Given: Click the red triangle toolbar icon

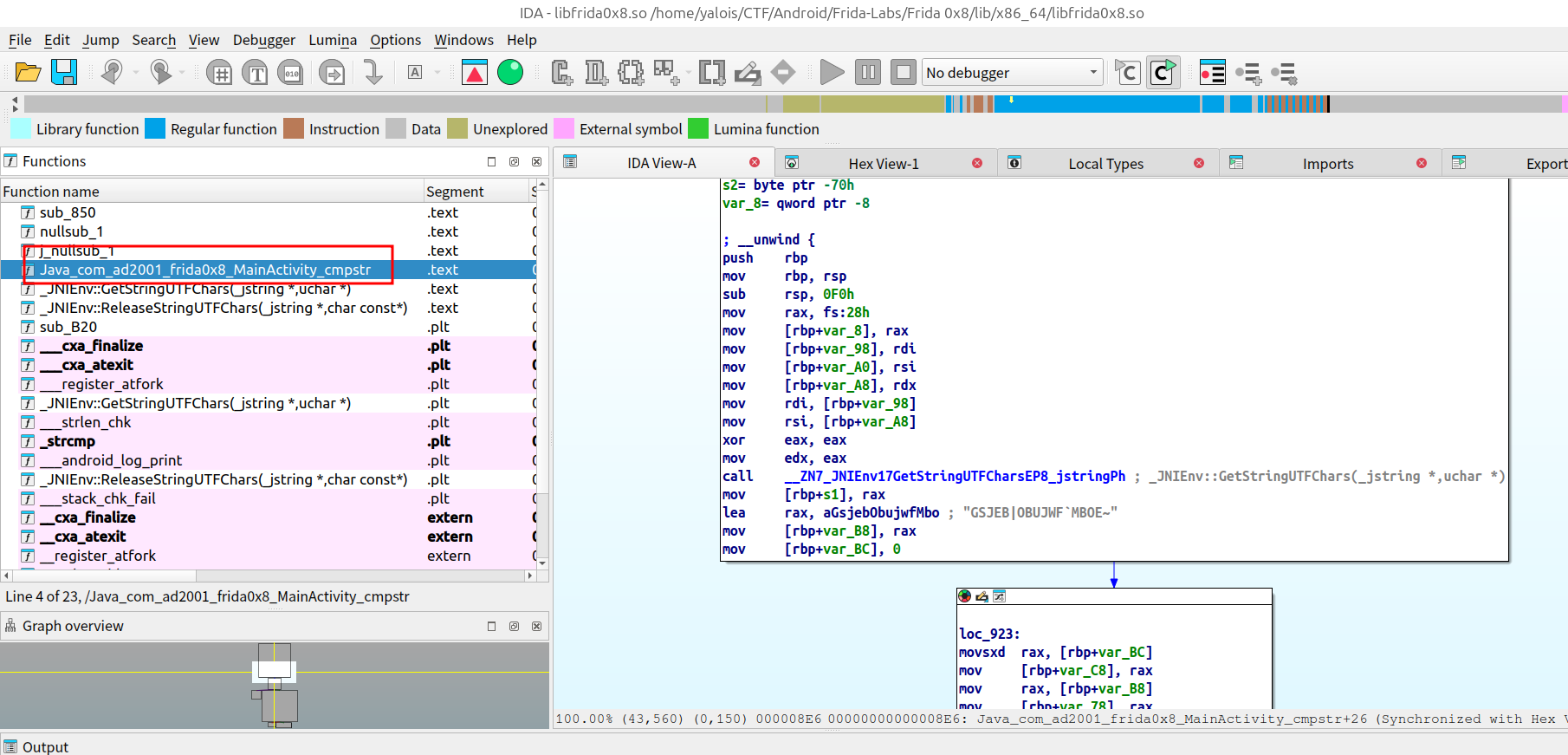Looking at the screenshot, I should coord(474,73).
